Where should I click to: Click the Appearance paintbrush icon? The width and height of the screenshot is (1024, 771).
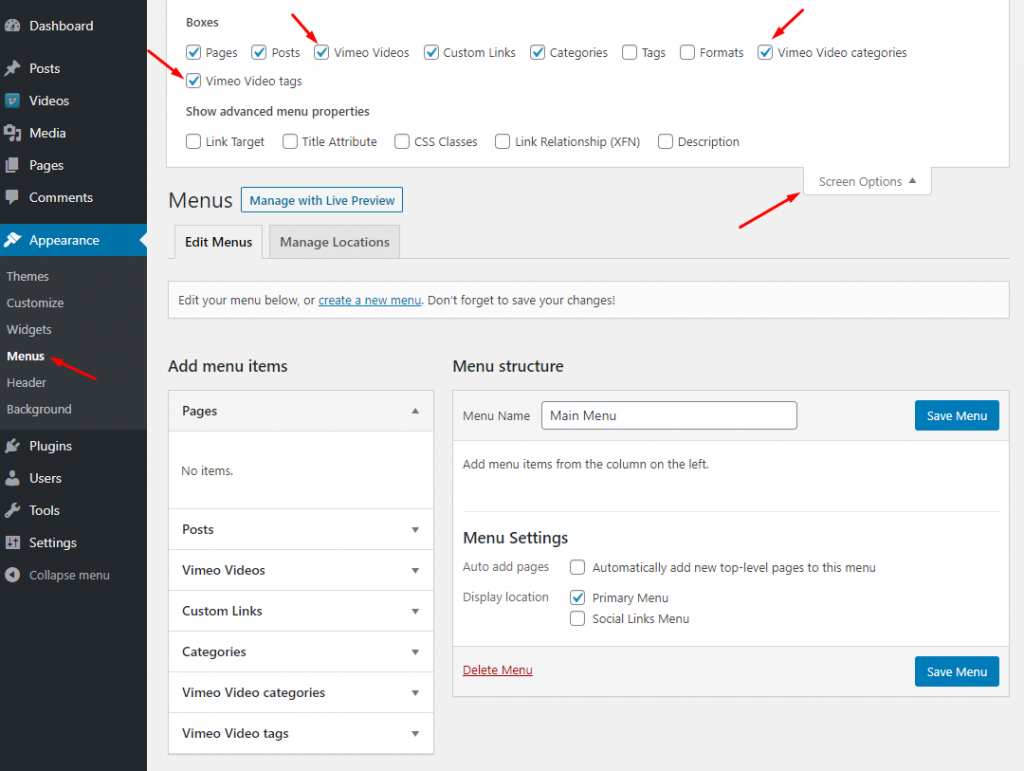12,240
